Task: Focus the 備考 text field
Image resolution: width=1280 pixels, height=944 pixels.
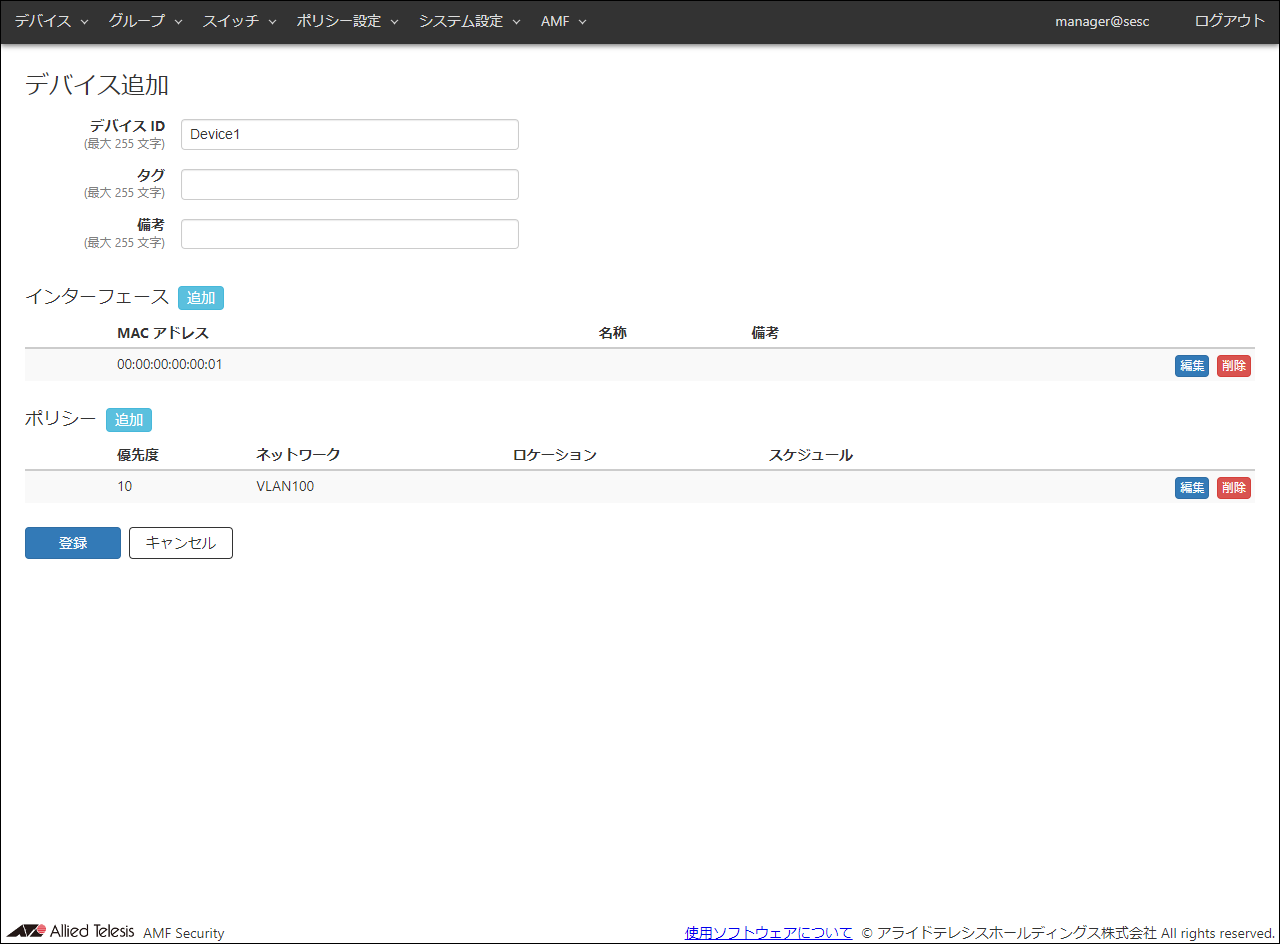Action: 349,234
